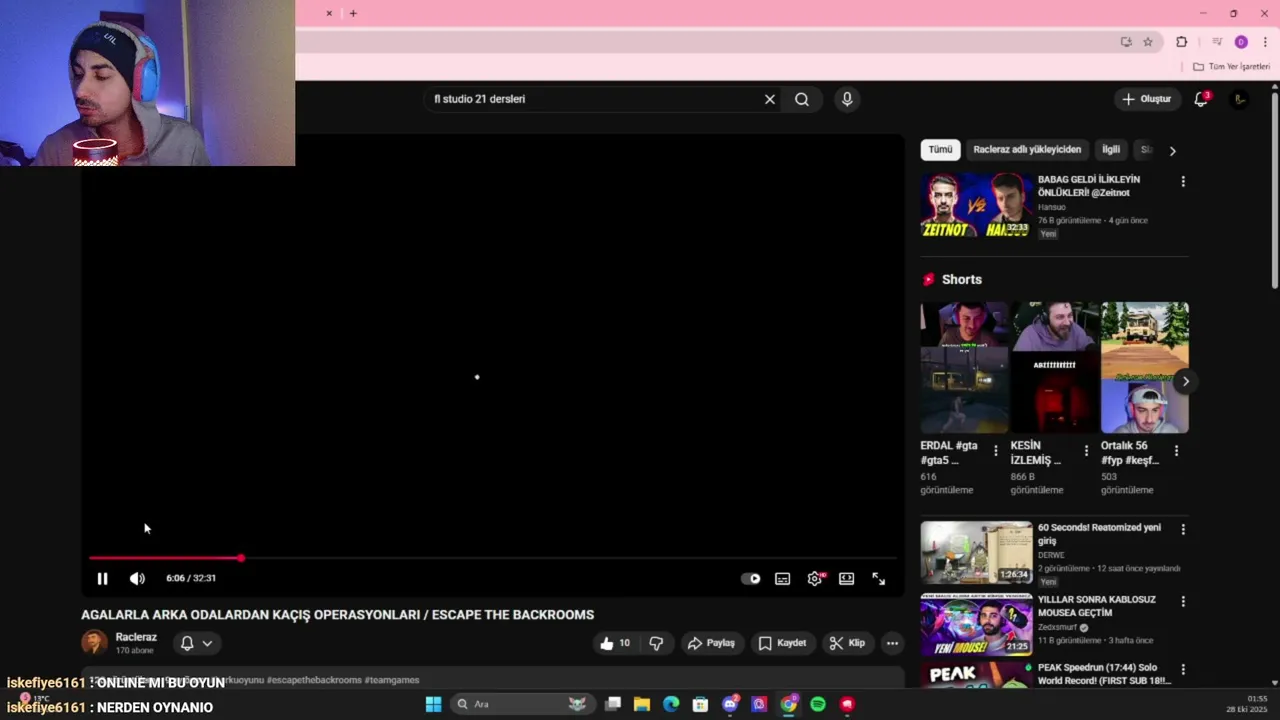Click the search magnifier button
The image size is (1280, 720).
pos(802,99)
